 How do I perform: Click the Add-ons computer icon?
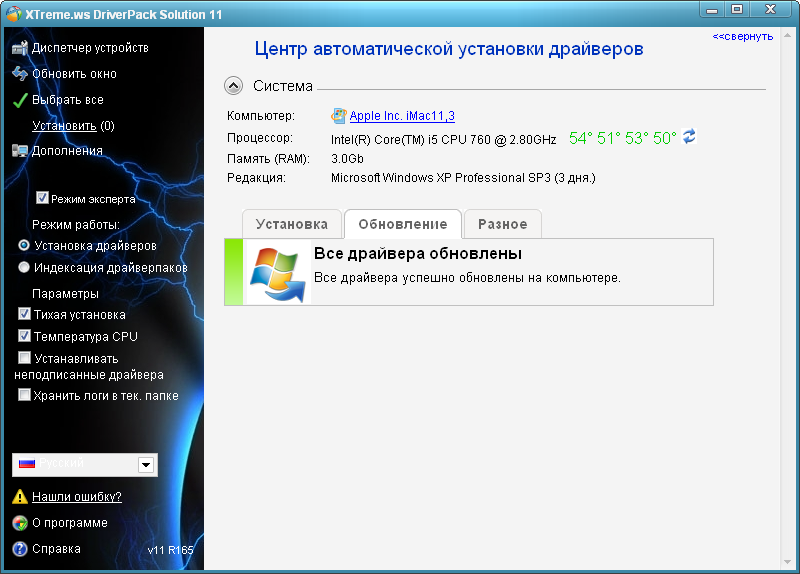20,151
